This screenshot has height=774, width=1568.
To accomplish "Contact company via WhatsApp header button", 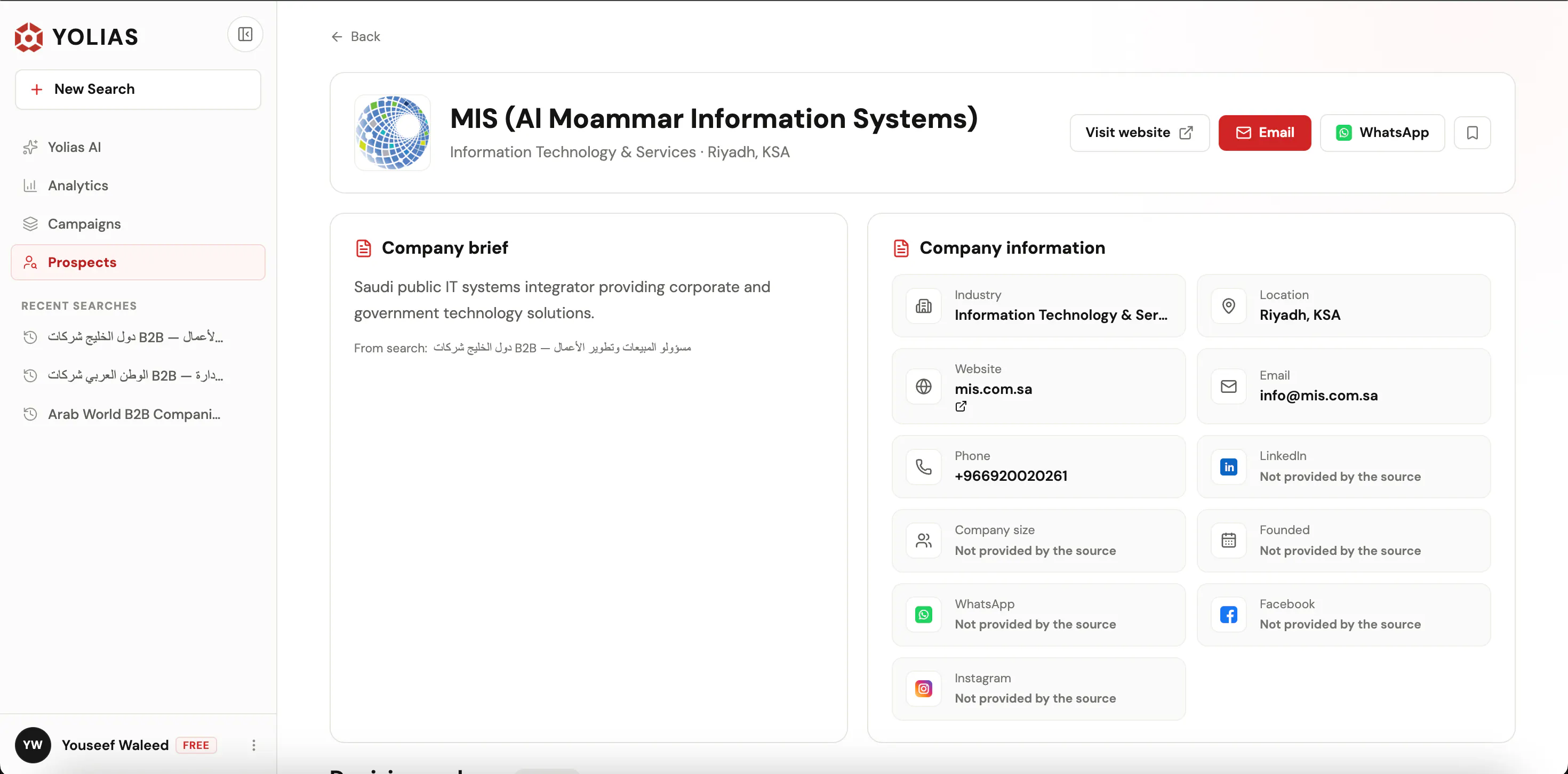I will pyautogui.click(x=1382, y=133).
